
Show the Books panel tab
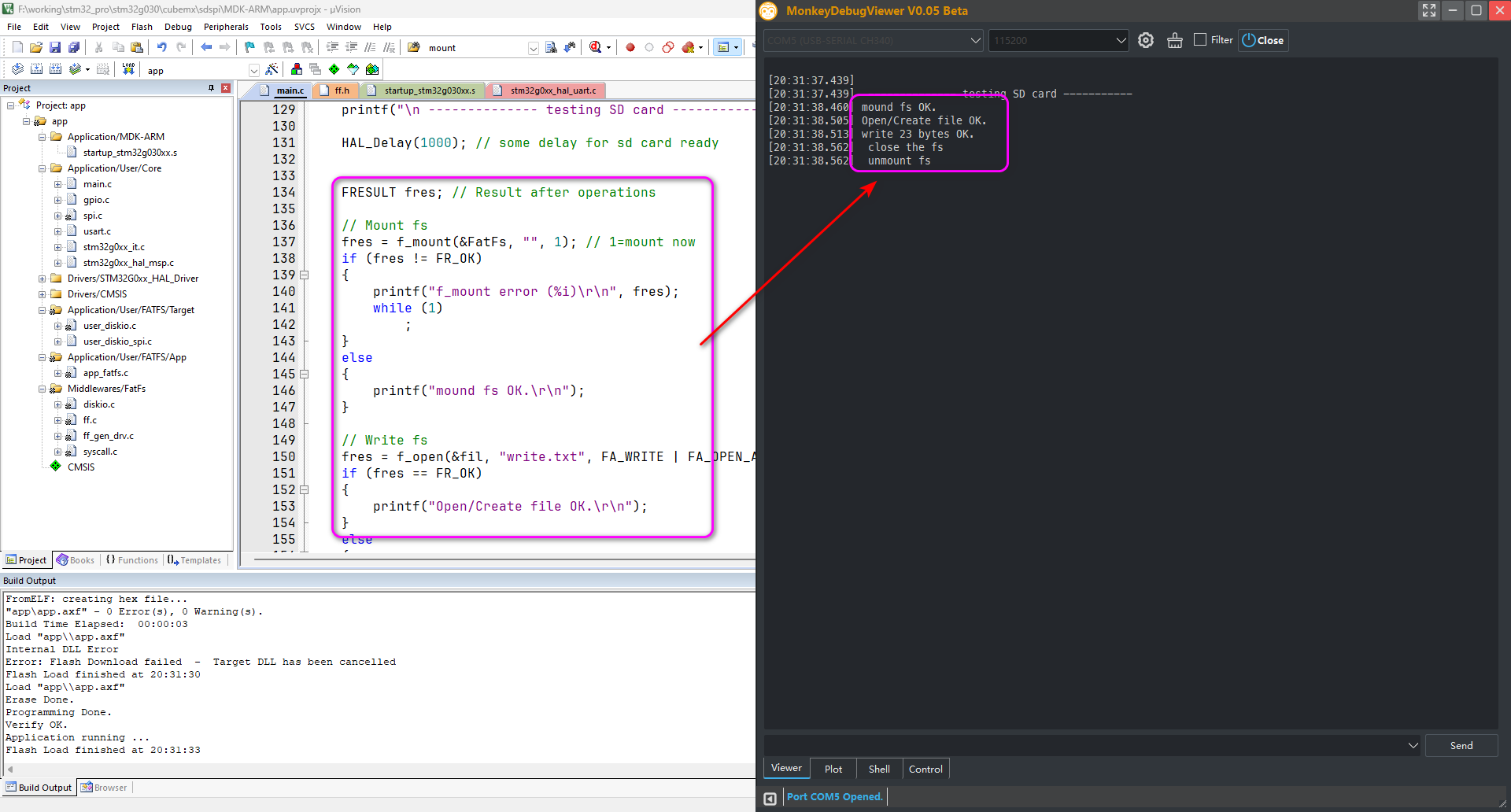(x=76, y=560)
